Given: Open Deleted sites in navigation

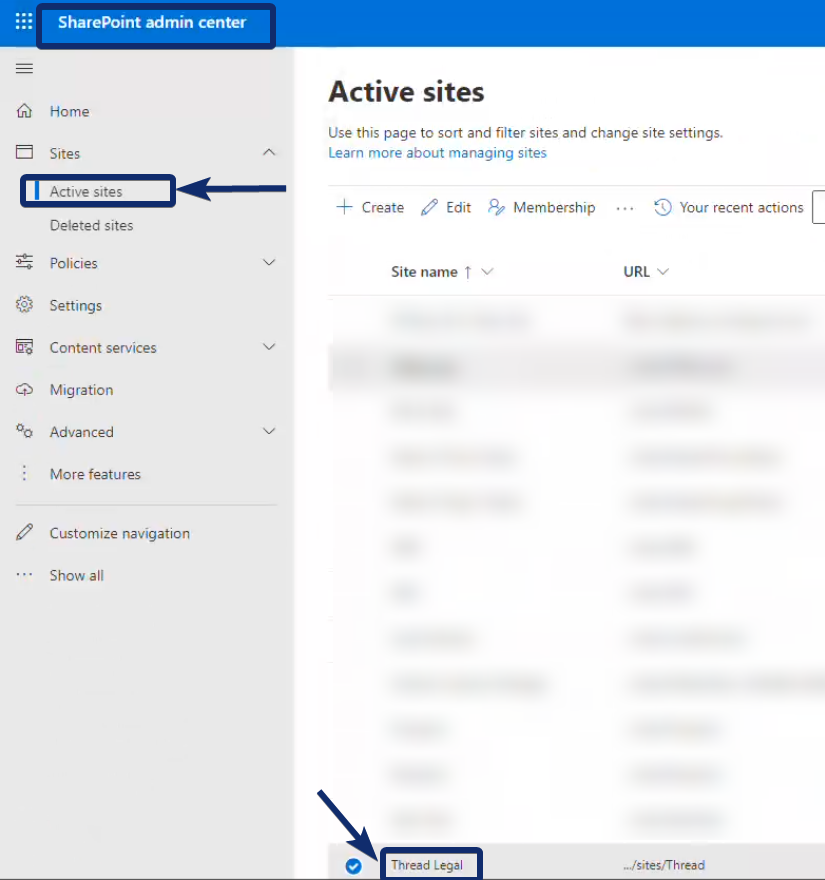Looking at the screenshot, I should (x=91, y=225).
